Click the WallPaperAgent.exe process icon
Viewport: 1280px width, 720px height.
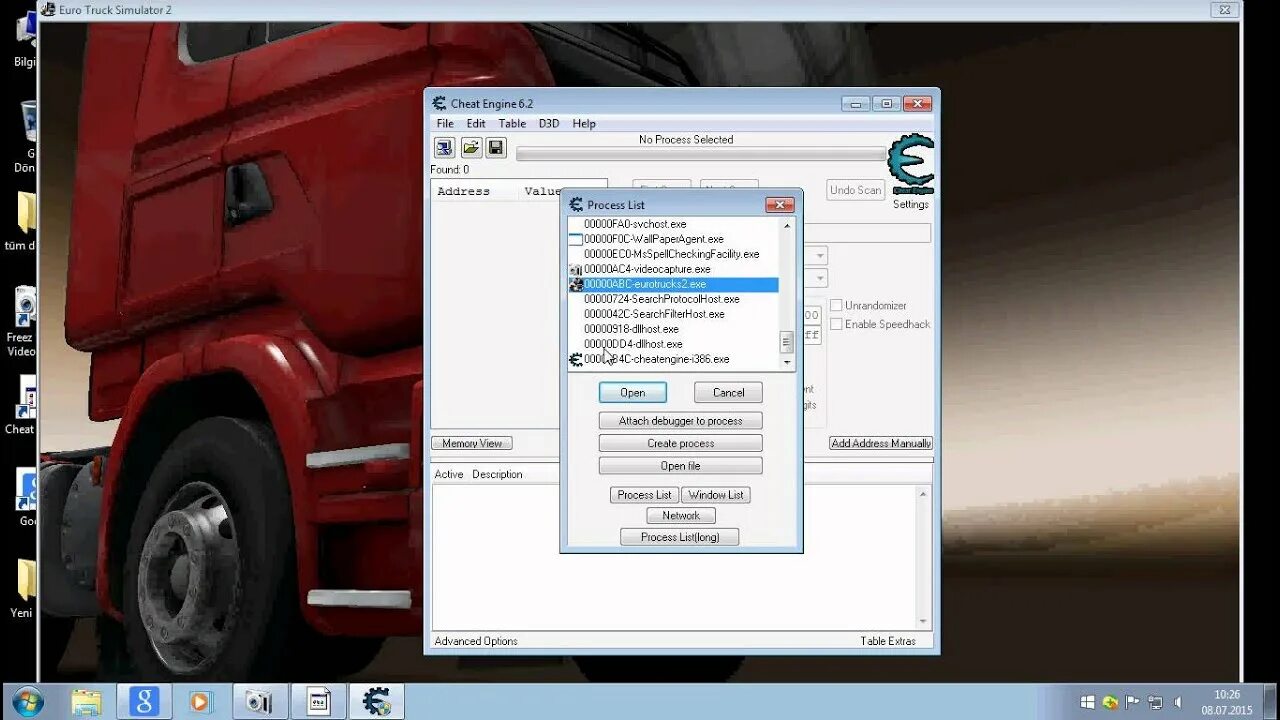tap(576, 239)
